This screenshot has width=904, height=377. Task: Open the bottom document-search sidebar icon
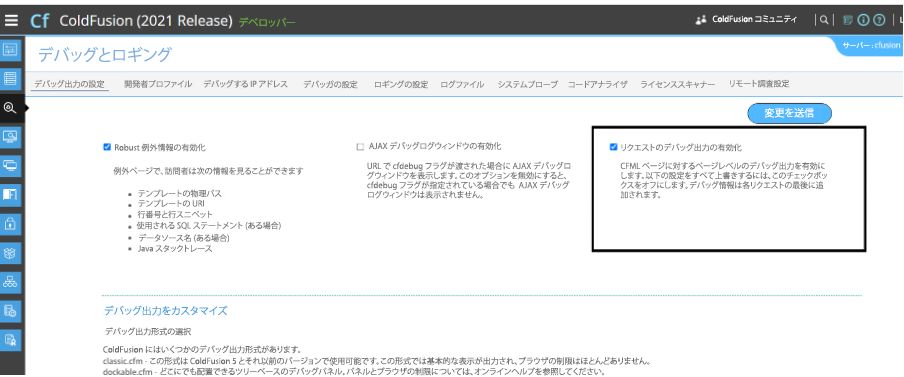pyautogui.click(x=10, y=340)
